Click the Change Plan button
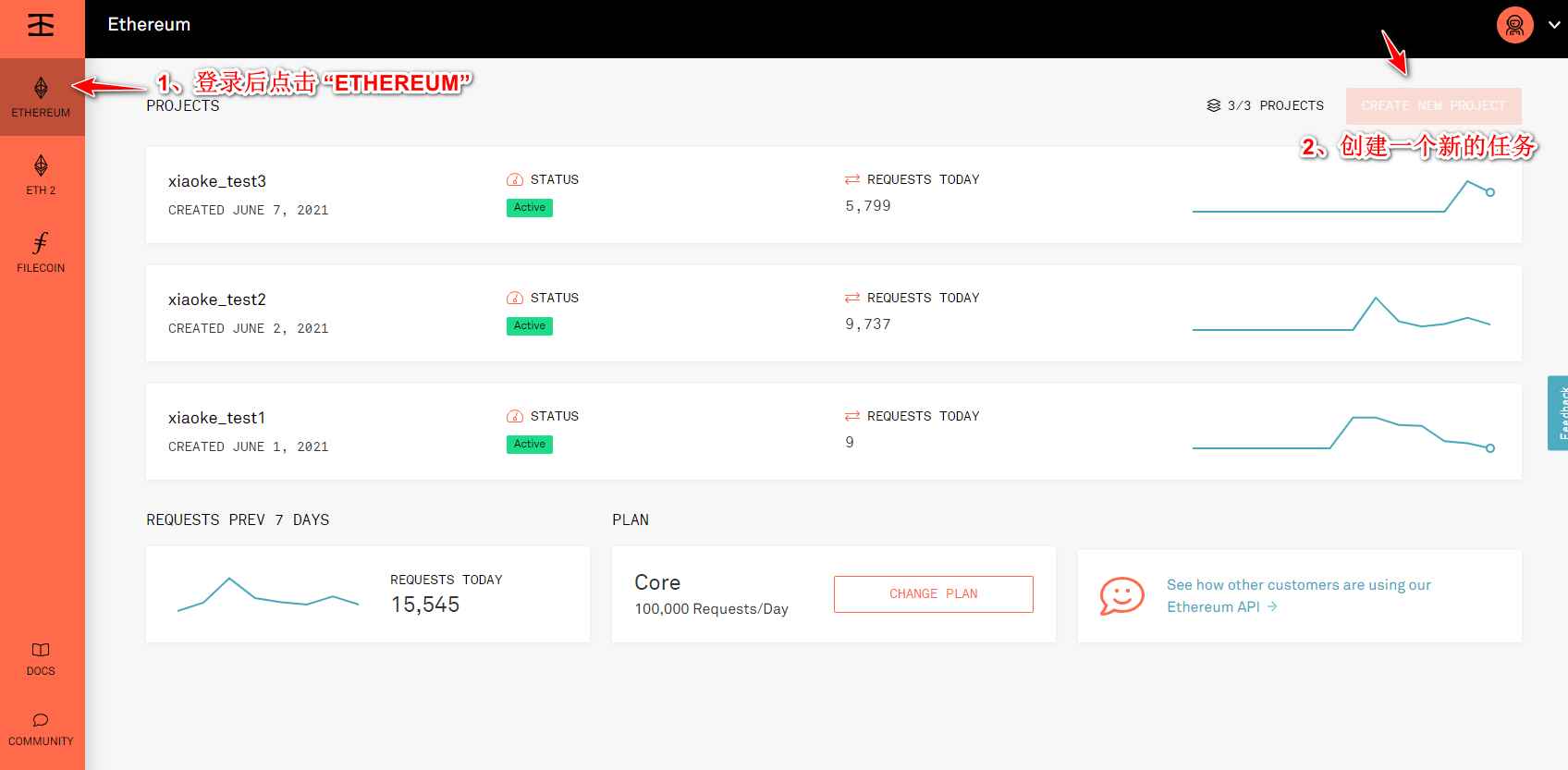Screen dimensions: 1568x770 [x=933, y=594]
